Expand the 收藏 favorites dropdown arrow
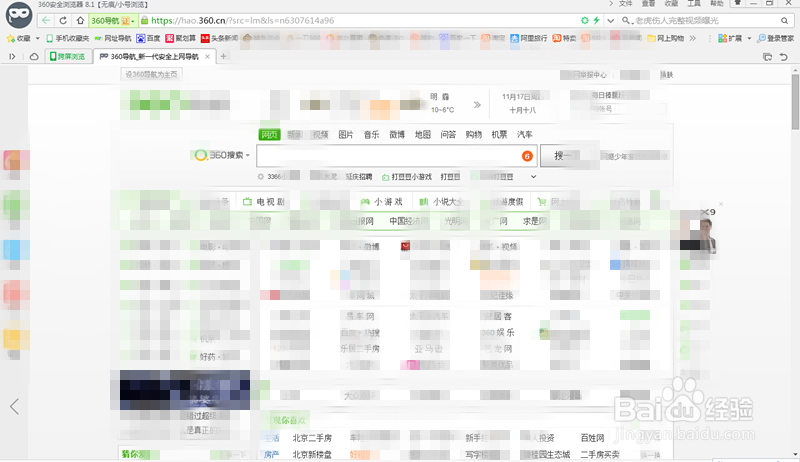 (x=37, y=38)
